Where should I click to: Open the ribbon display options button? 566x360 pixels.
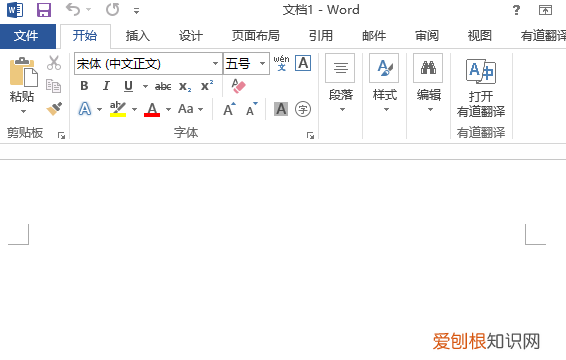tap(545, 10)
